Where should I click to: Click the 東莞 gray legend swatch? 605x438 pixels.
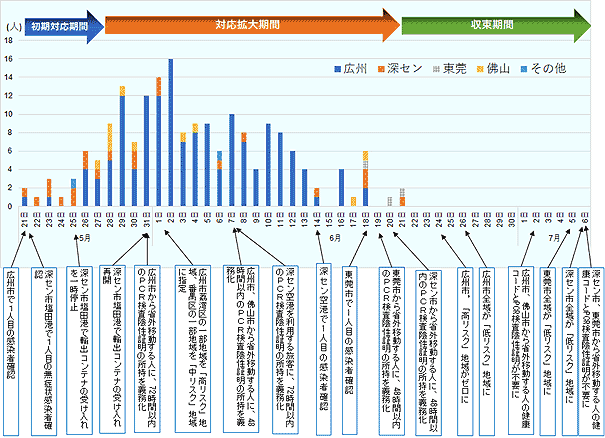tap(437, 69)
